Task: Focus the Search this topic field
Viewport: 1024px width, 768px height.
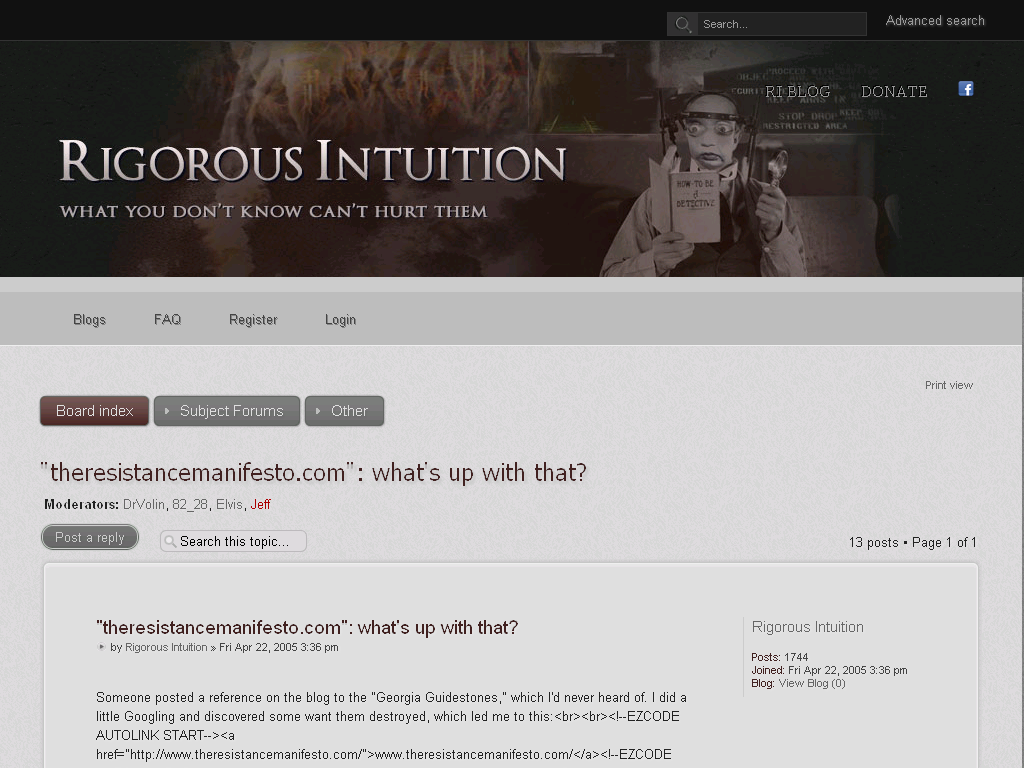Action: [x=233, y=541]
